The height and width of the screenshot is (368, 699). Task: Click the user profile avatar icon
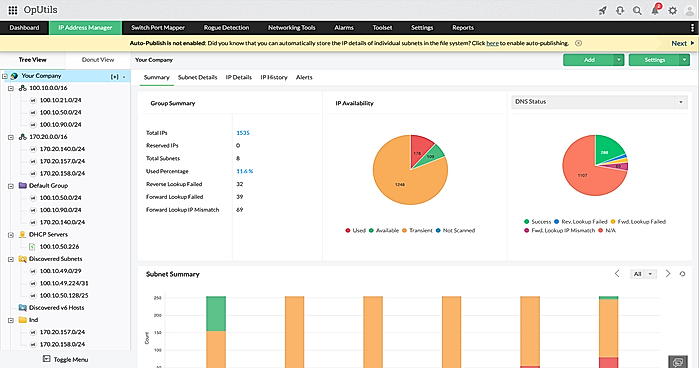point(689,10)
